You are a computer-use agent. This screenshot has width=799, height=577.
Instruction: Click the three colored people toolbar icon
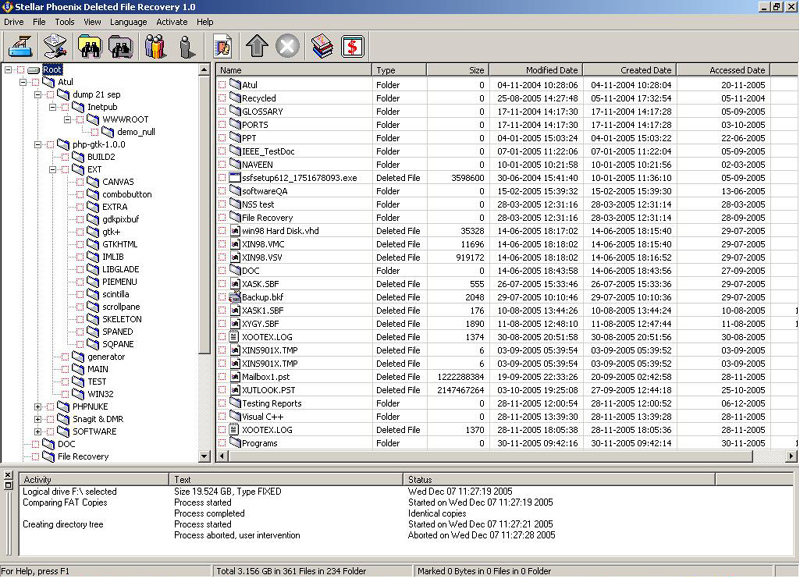pos(155,46)
